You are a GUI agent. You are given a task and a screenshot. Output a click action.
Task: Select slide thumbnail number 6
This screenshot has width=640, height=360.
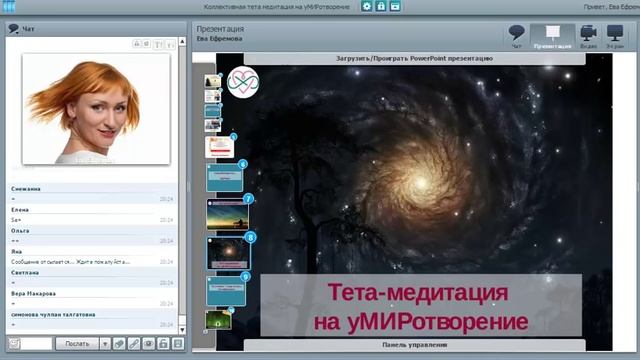(x=224, y=178)
